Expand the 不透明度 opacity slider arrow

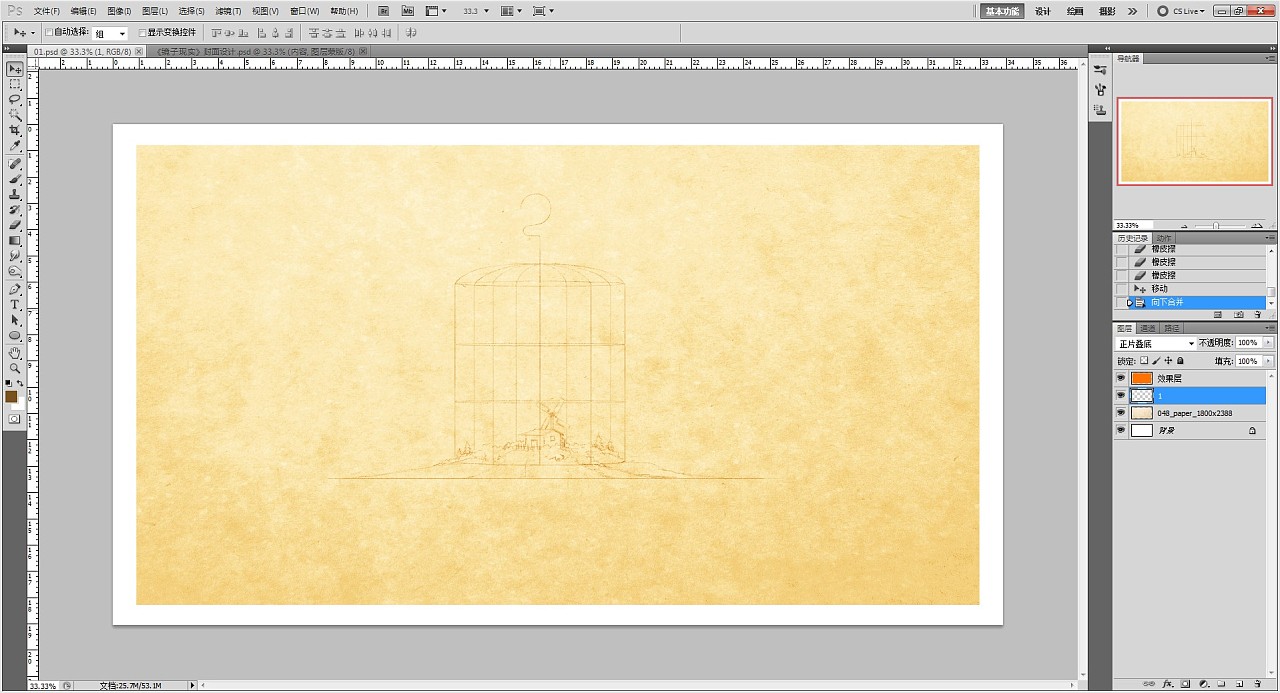tap(1269, 343)
